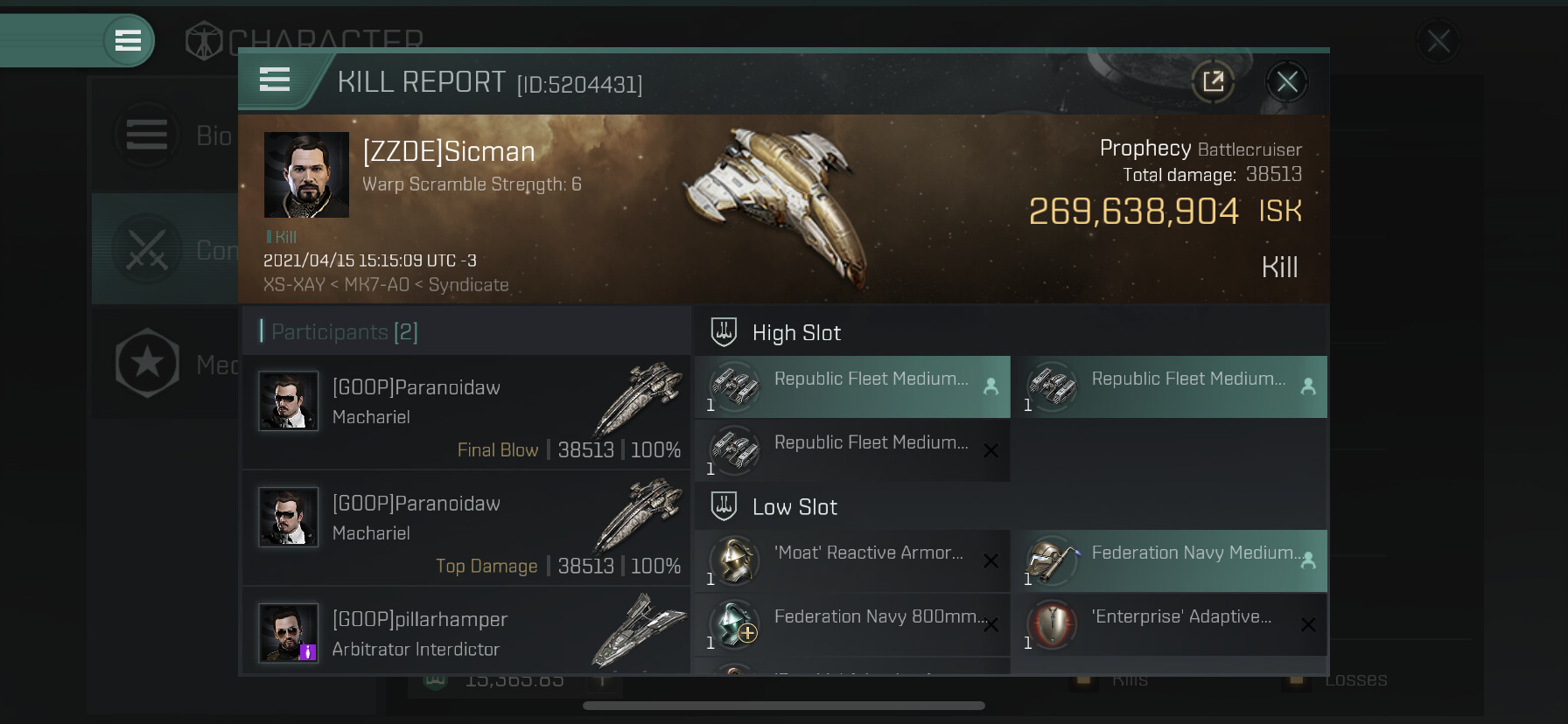Click the 'Moat' Reactive Armor module icon
The height and width of the screenshot is (724, 1568).
(x=734, y=560)
